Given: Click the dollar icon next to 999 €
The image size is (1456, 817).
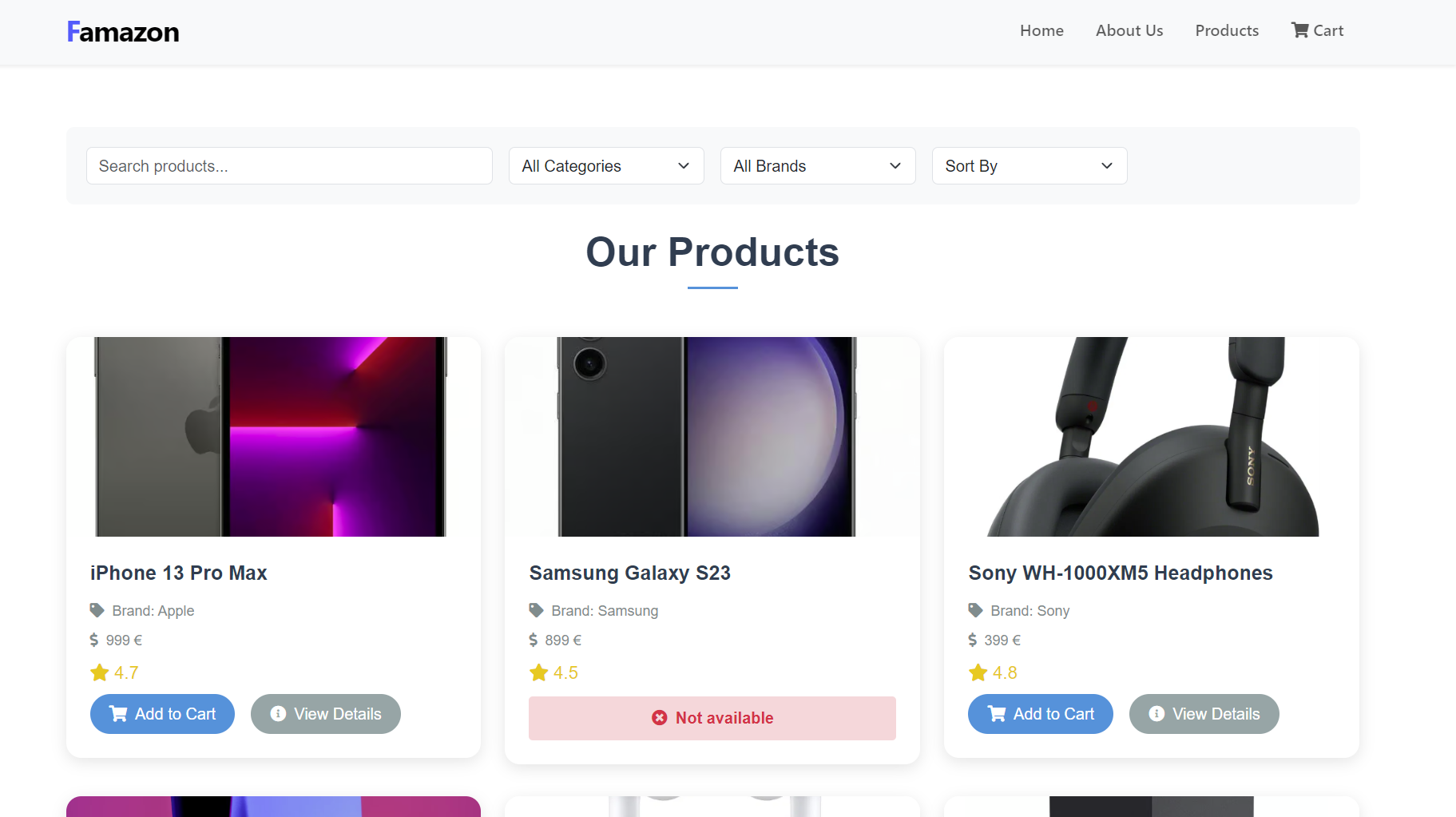Looking at the screenshot, I should tap(94, 640).
